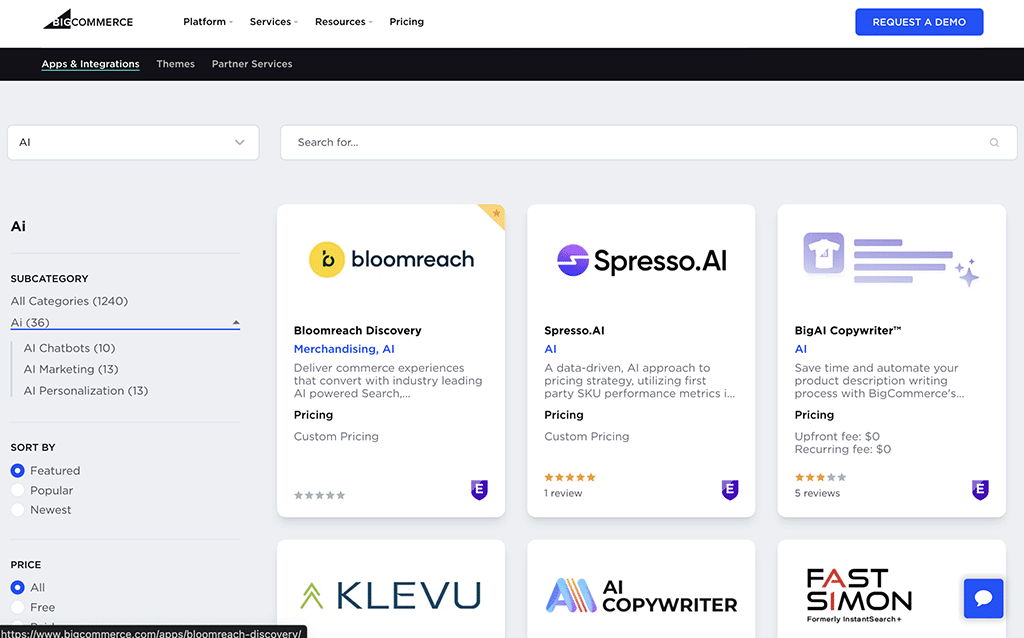The width and height of the screenshot is (1024, 638).
Task: Open the BigCommerce logo homepage
Action: 88,20
